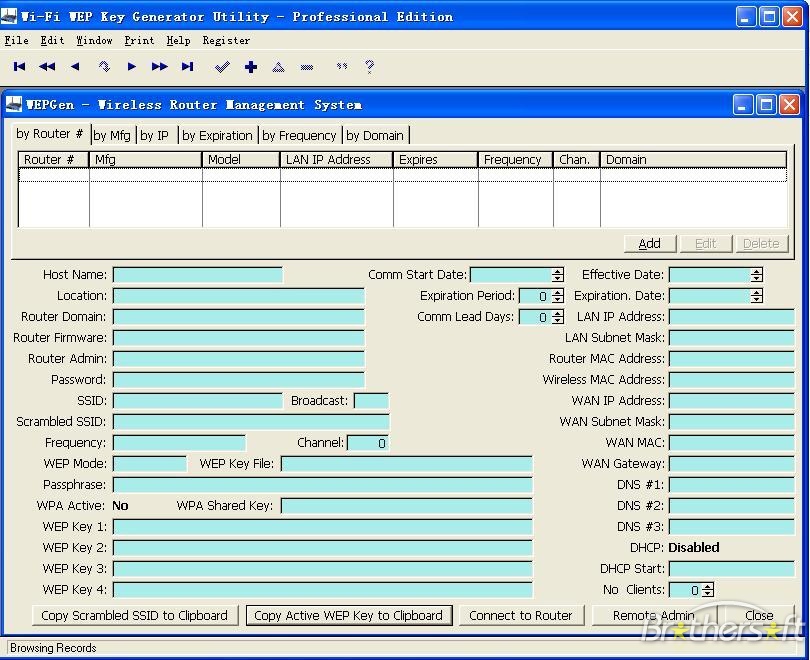This screenshot has width=810, height=660.
Task: Switch to the by Mfg tab
Action: pos(112,135)
